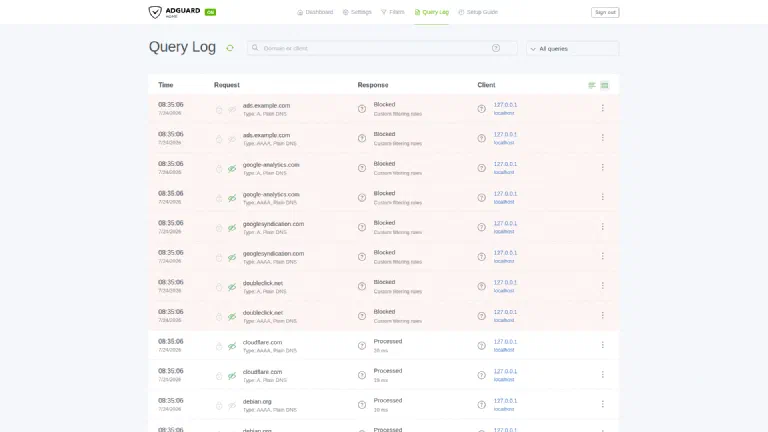Click the lock icon for debian.org type AAAA

point(219,406)
